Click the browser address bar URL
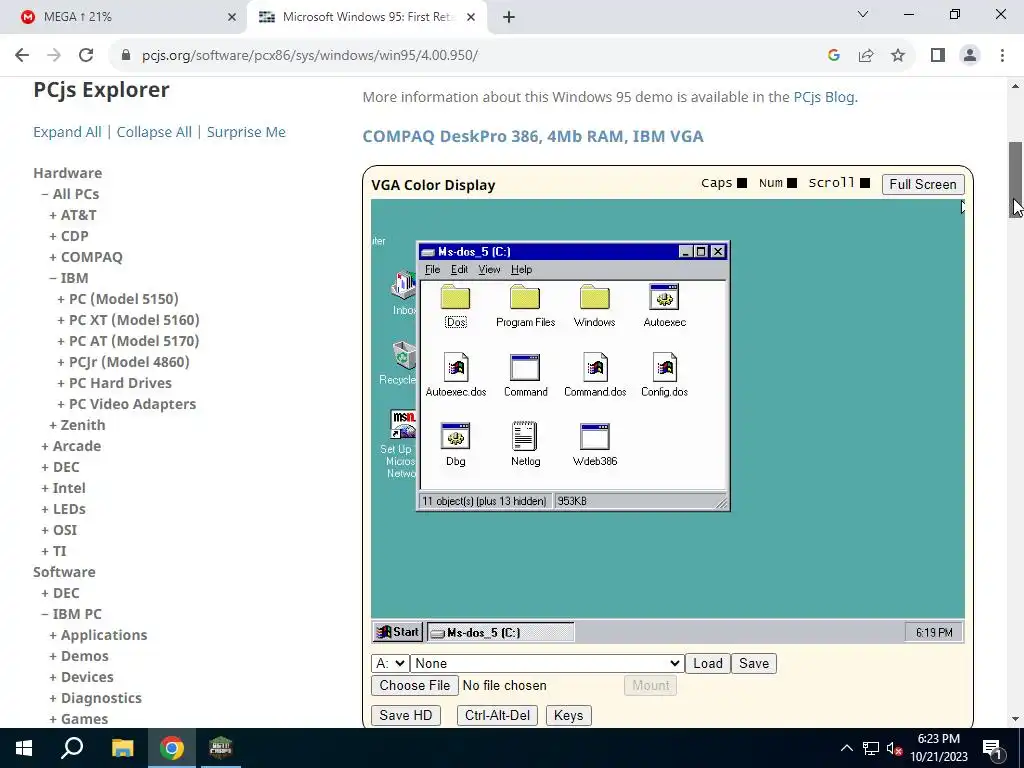This screenshot has height=768, width=1024. (x=310, y=55)
